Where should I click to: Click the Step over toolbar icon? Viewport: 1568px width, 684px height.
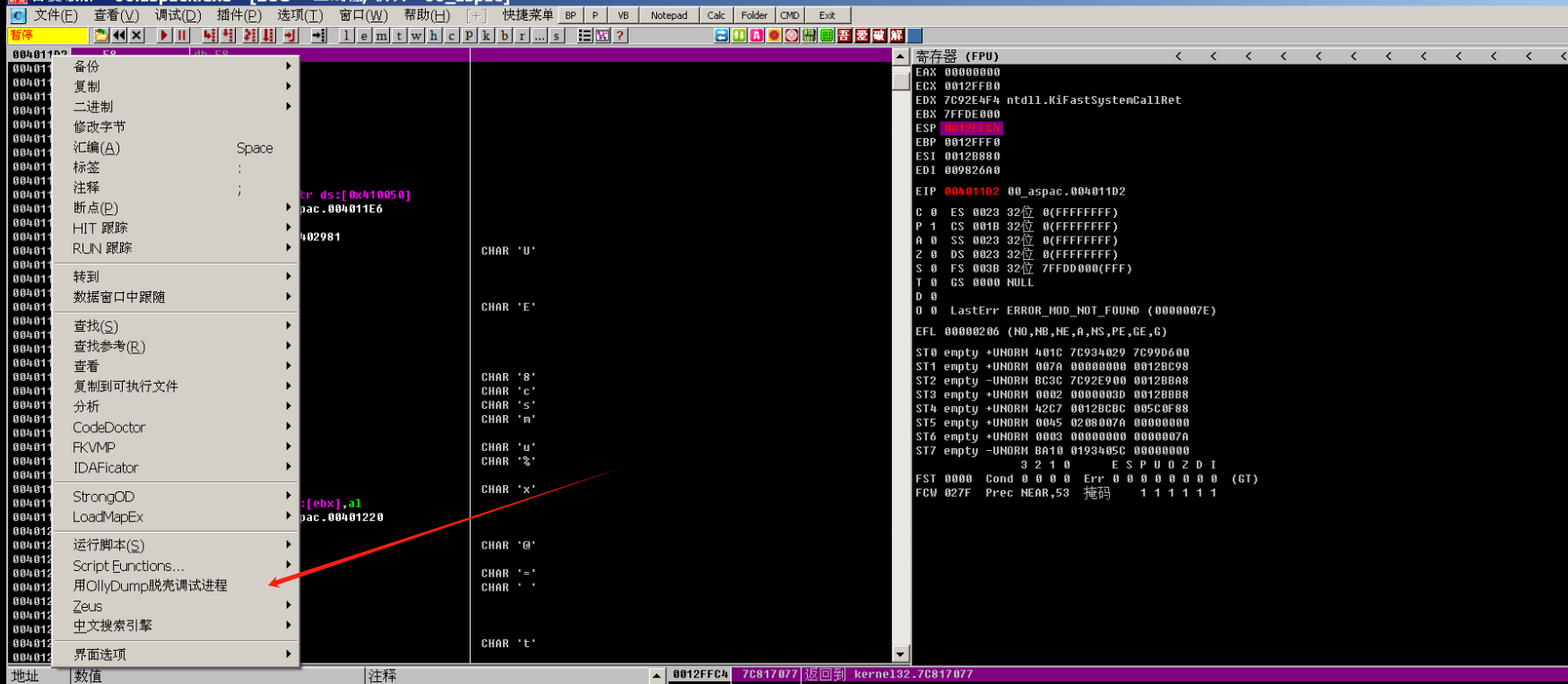(227, 35)
